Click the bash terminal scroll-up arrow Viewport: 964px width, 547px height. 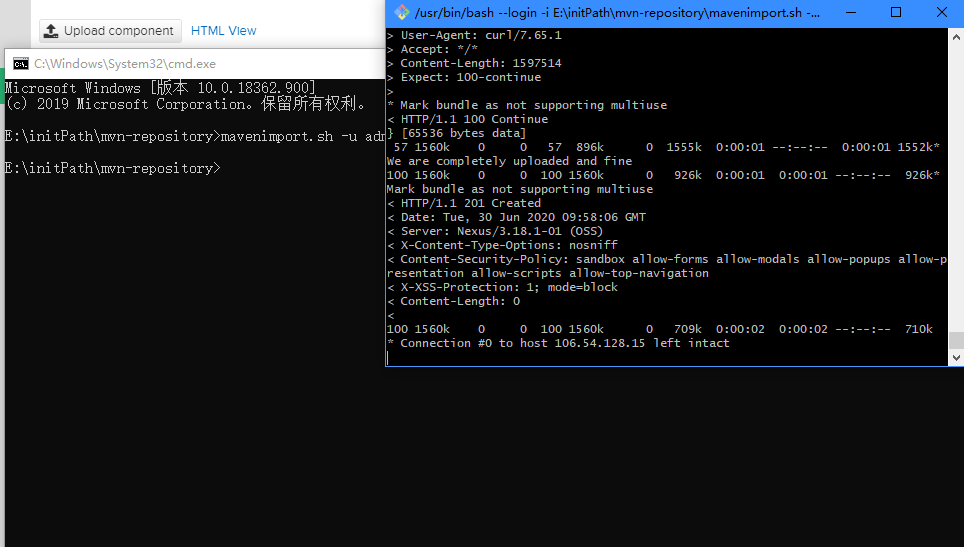pyautogui.click(x=956, y=37)
